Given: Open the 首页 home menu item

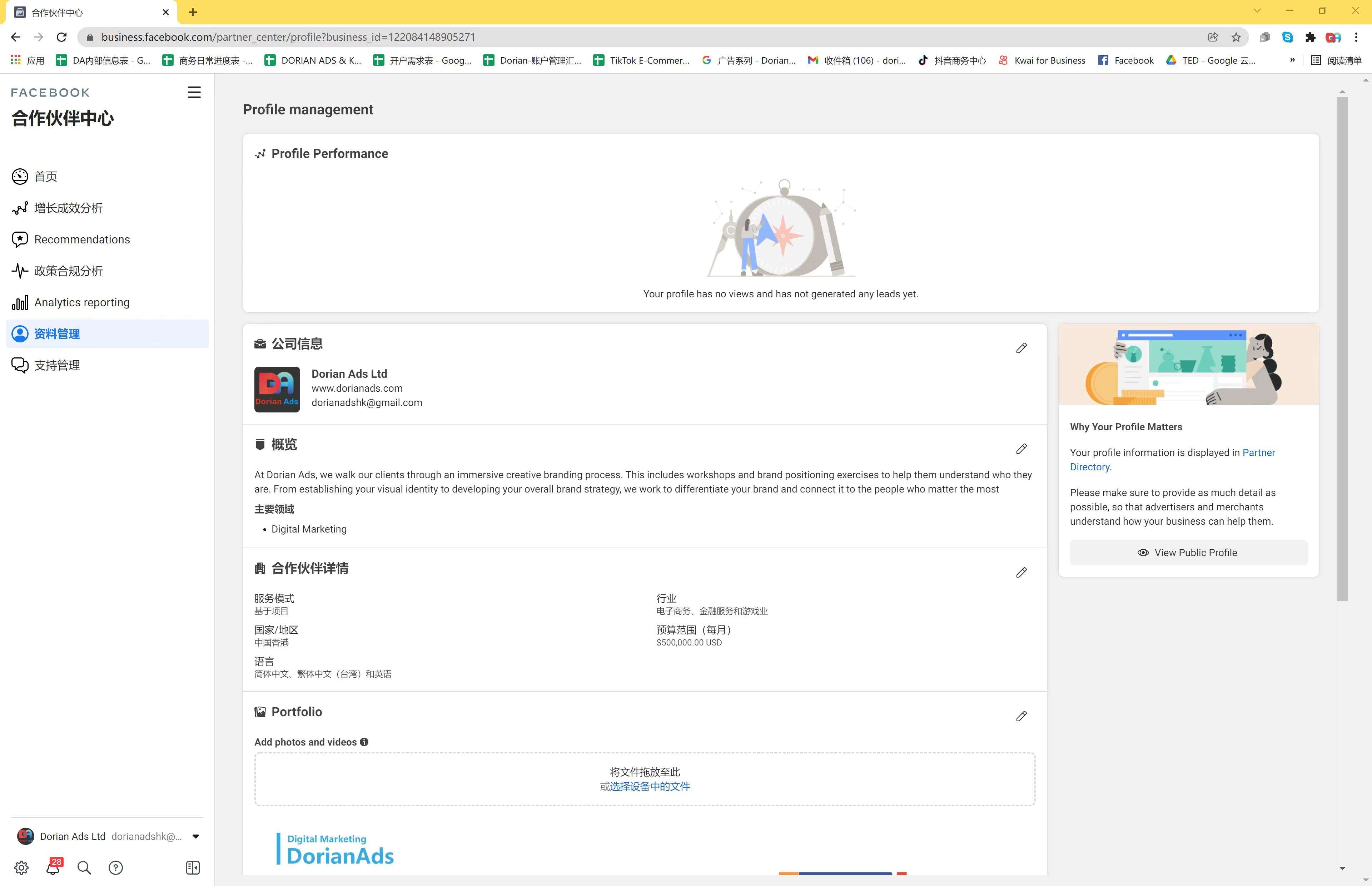Looking at the screenshot, I should pyautogui.click(x=107, y=177).
